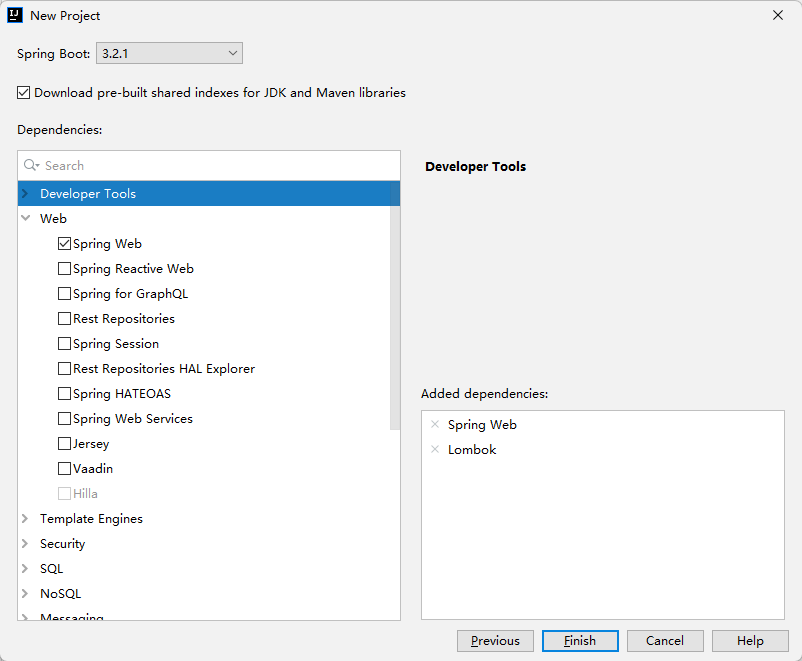The image size is (802, 661).
Task: Open the Spring Boot version dropdown
Action: point(169,53)
